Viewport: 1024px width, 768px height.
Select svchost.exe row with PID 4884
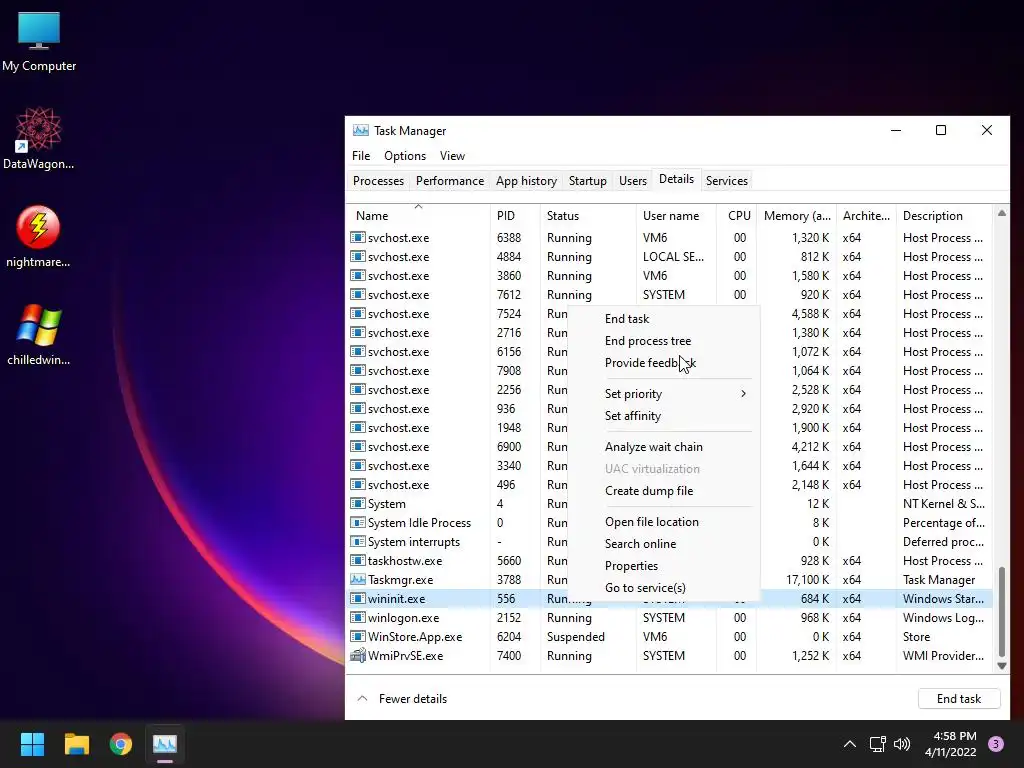click(670, 257)
